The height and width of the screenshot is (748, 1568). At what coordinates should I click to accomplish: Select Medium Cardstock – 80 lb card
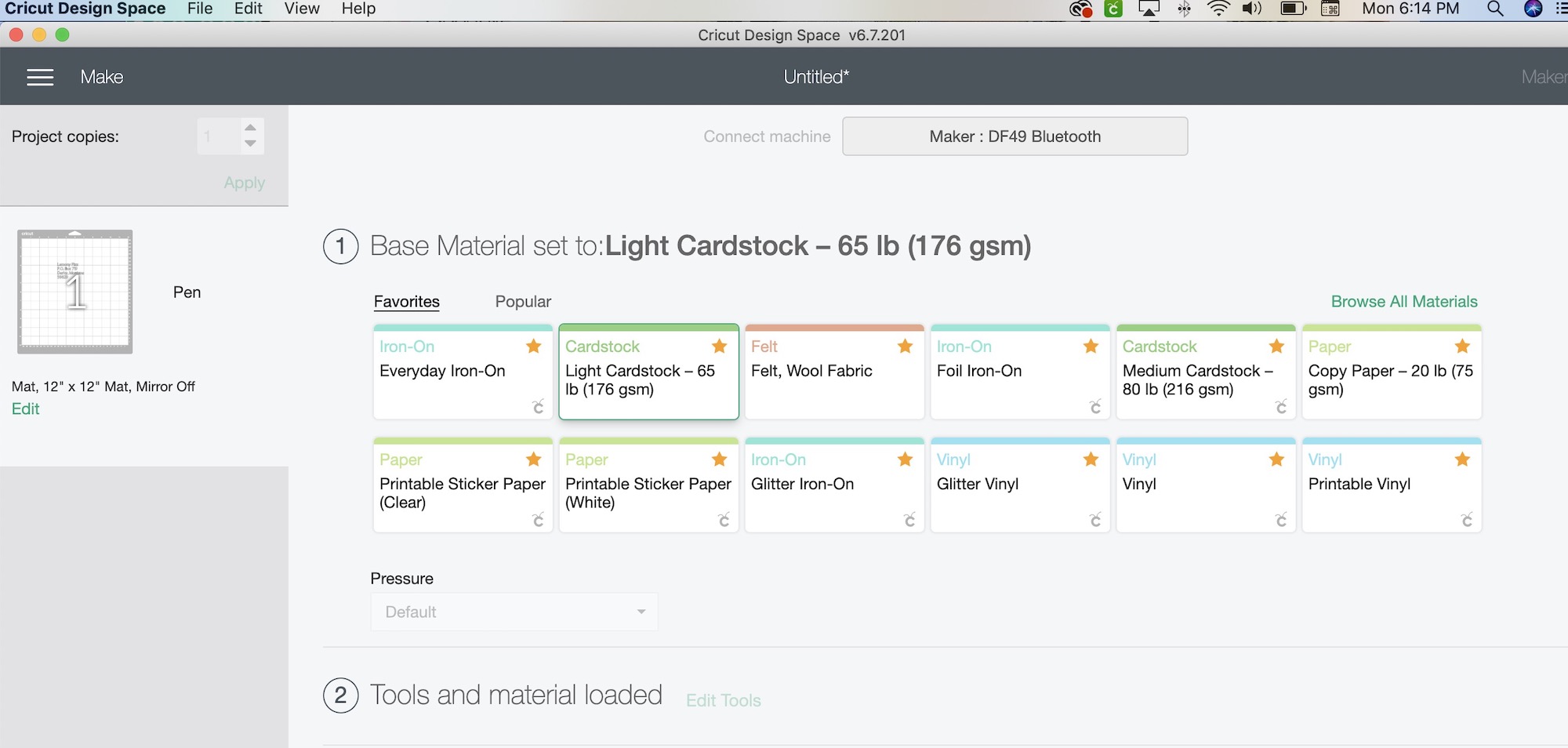[x=1206, y=372]
